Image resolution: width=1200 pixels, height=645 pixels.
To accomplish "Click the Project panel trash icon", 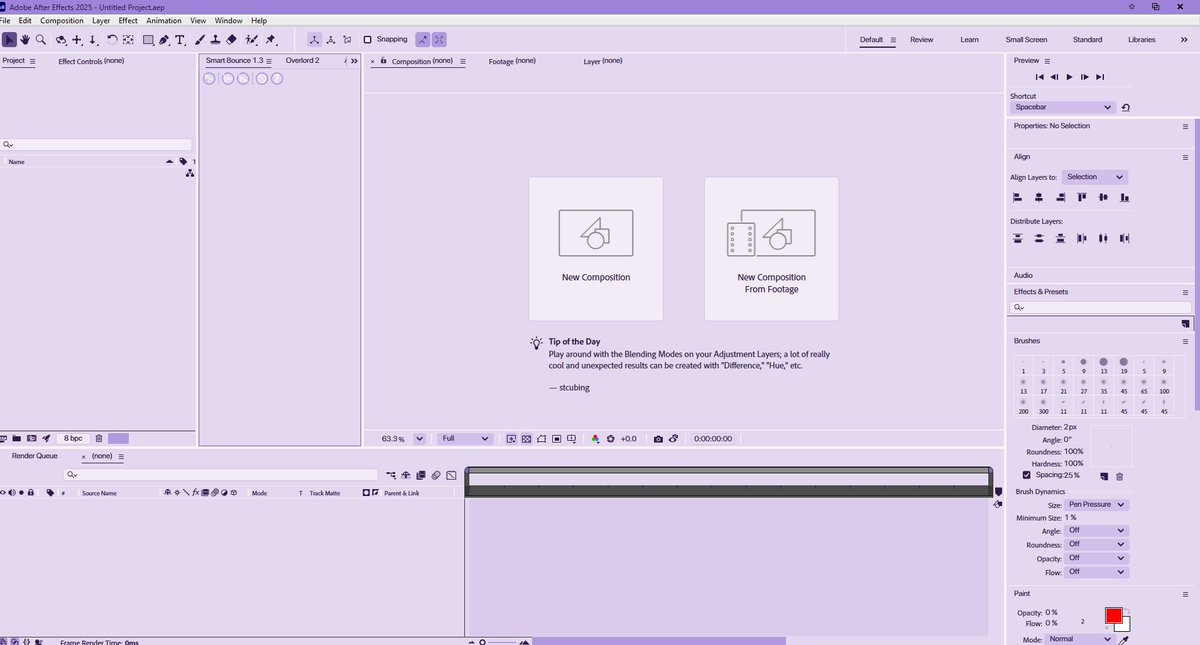I will 98,438.
